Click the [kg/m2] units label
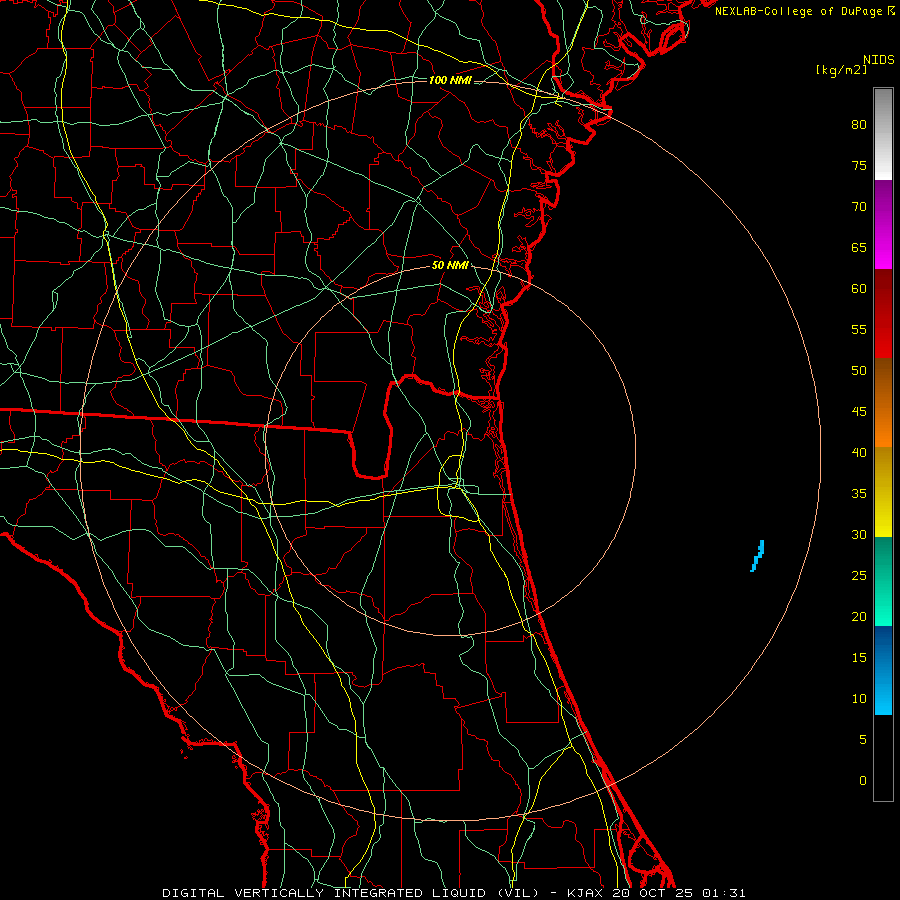 841,70
